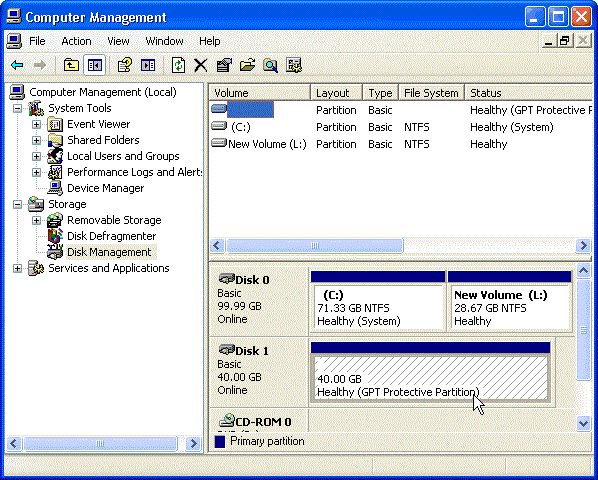This screenshot has width=598, height=480.
Task: Click the Up one level folder icon
Action: pyautogui.click(x=71, y=66)
